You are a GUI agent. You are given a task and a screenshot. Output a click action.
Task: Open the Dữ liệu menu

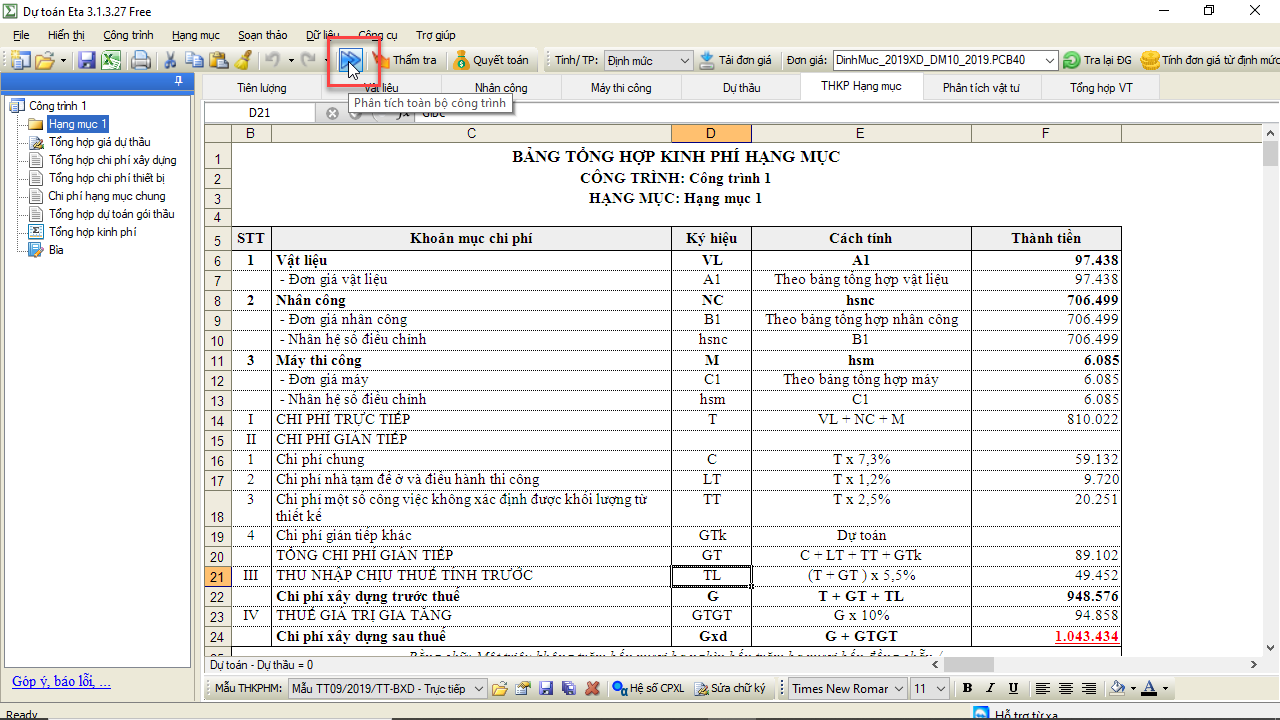pos(322,35)
